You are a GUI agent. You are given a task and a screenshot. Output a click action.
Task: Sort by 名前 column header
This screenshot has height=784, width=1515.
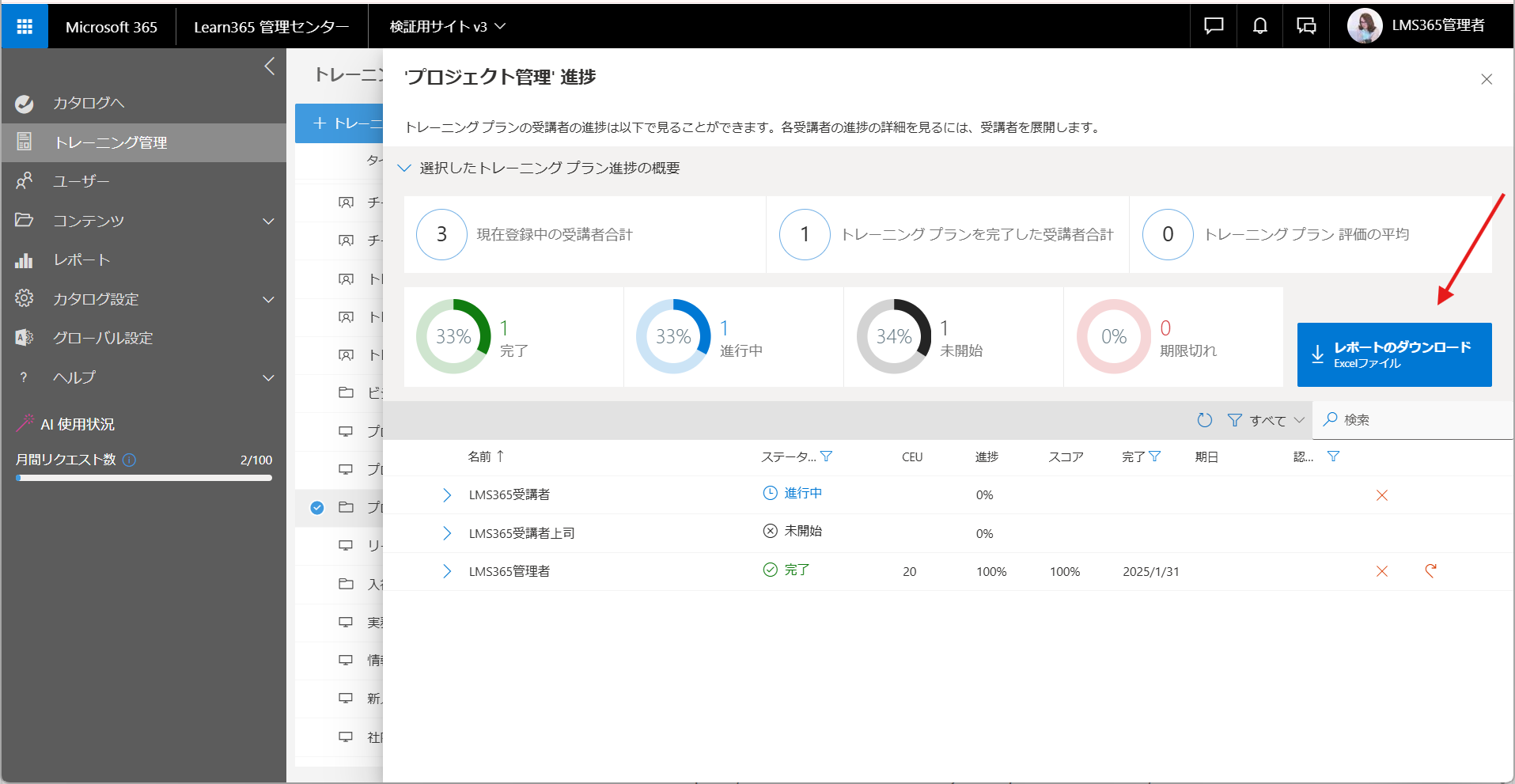click(x=486, y=456)
